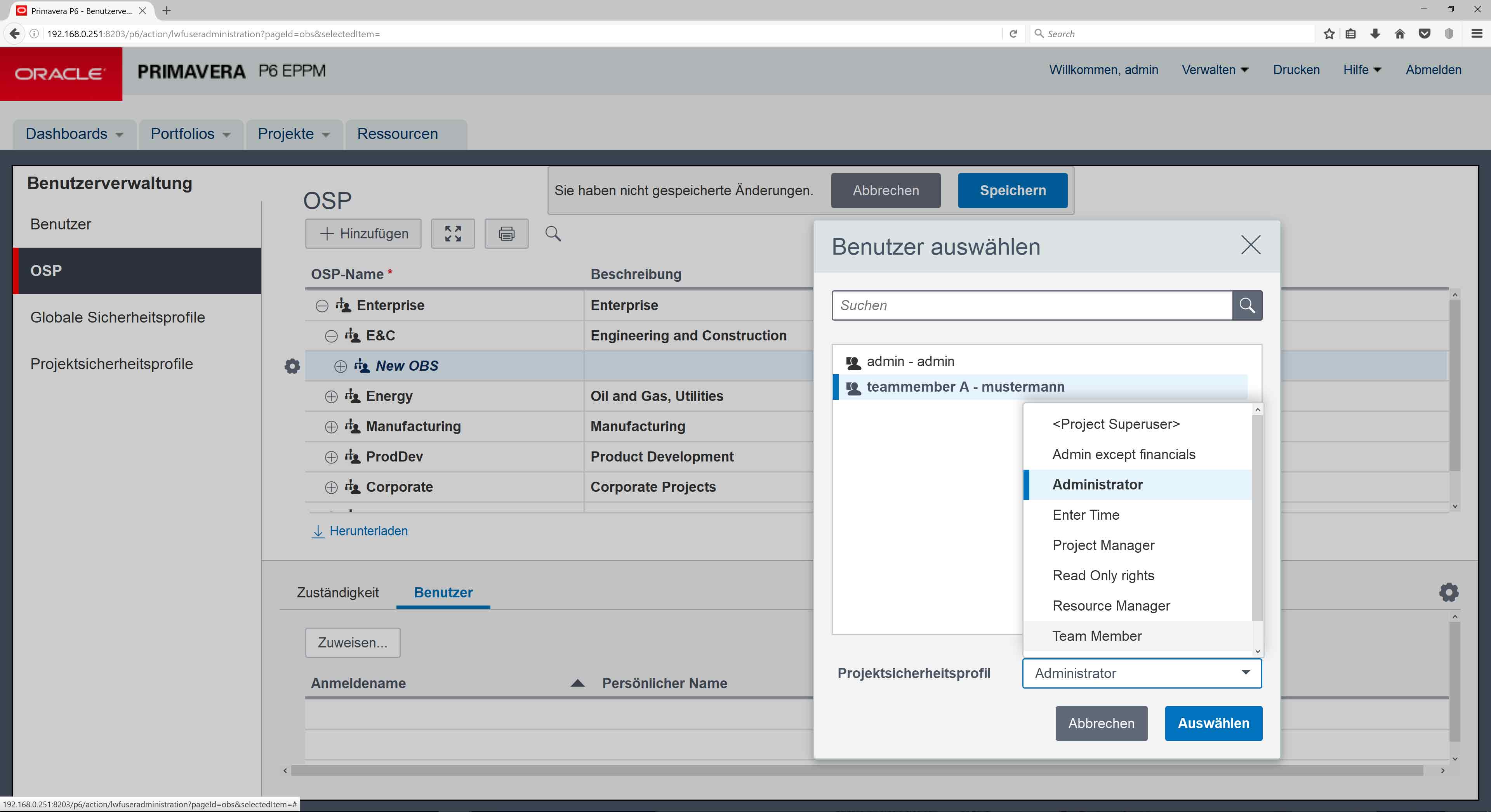Click the Herunterladen link

click(368, 531)
